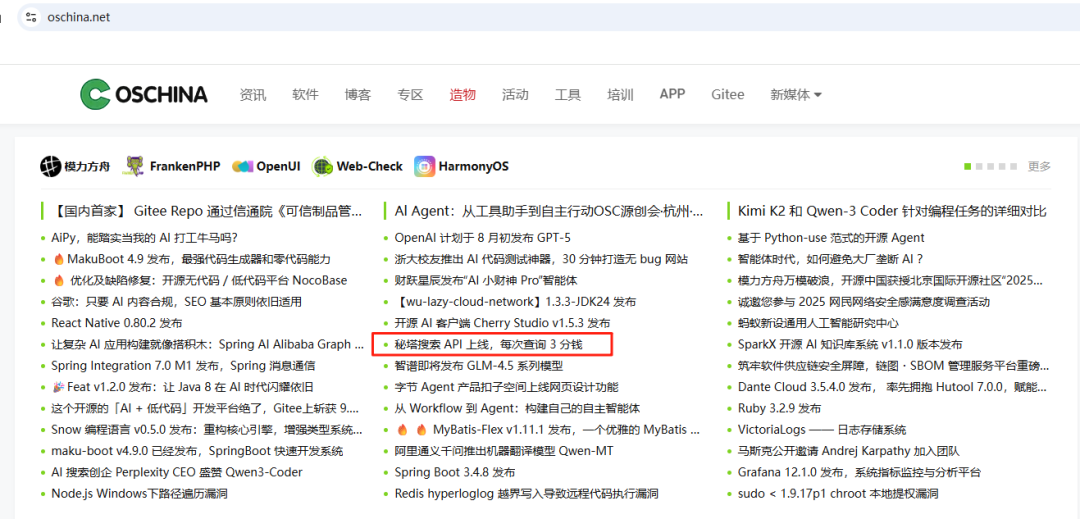Go to the 资讯 section
1080x519 pixels.
pyautogui.click(x=252, y=95)
